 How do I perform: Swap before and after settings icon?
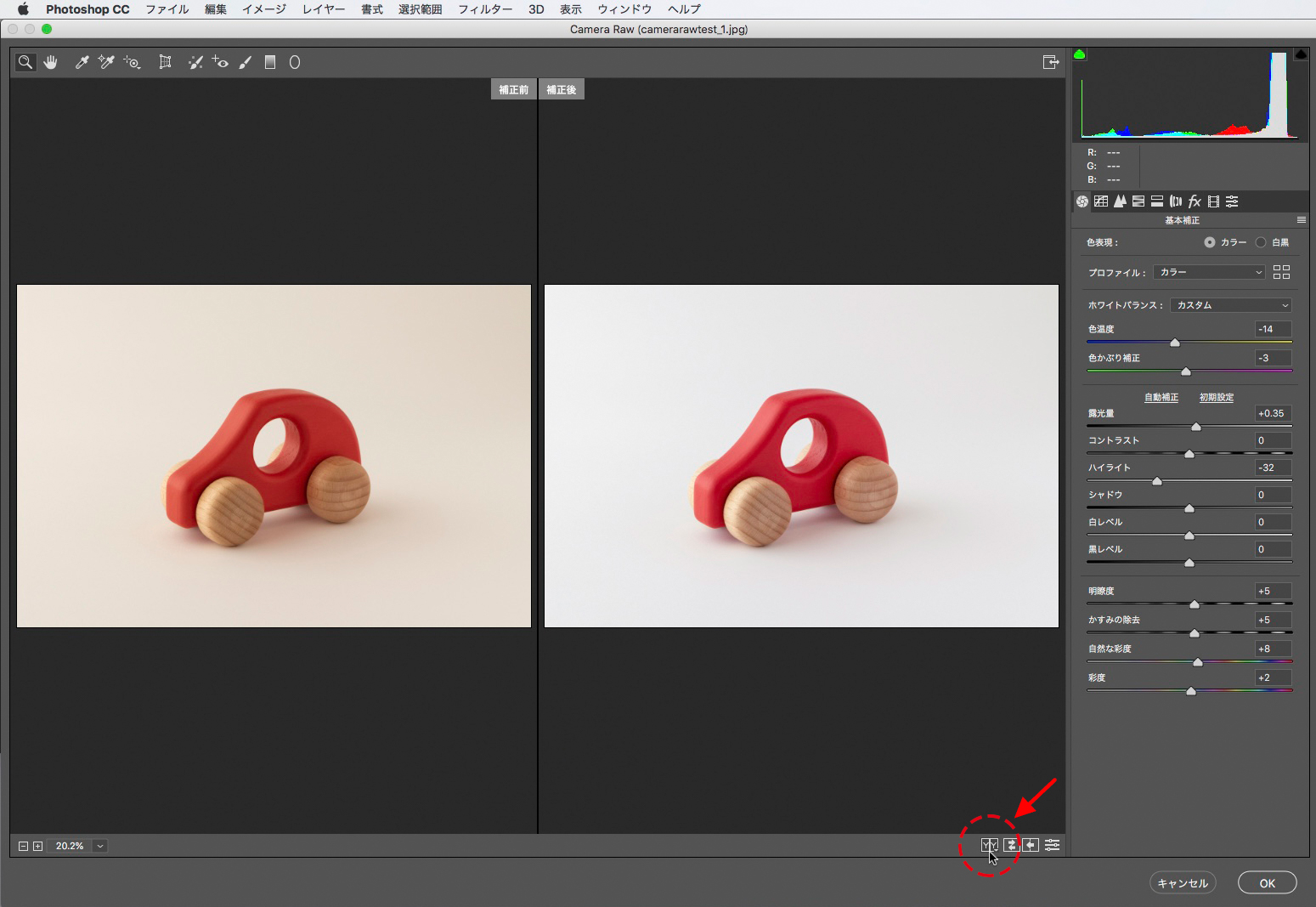tap(1011, 845)
